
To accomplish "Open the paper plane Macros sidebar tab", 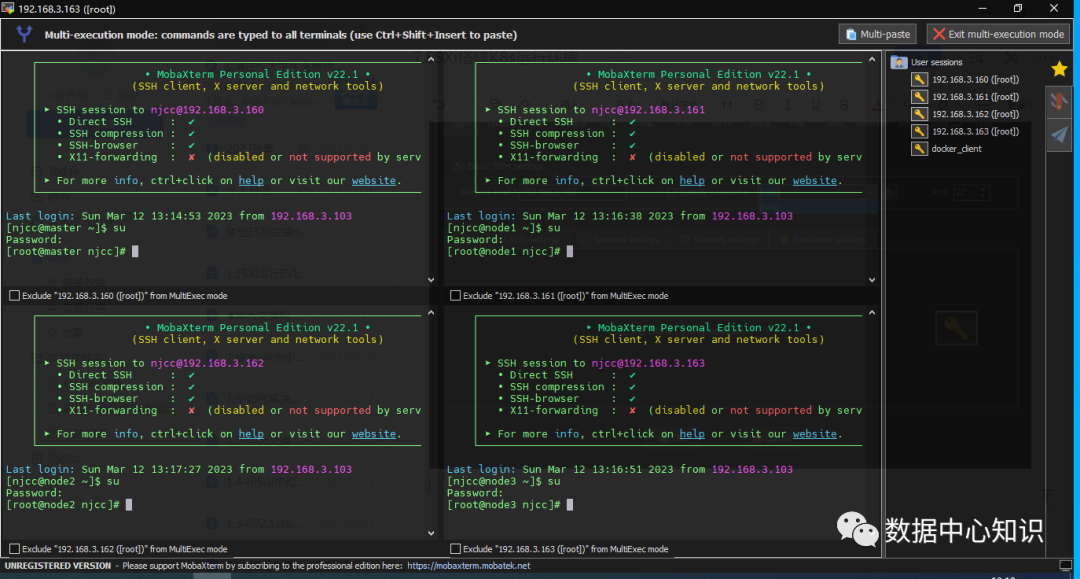I will click(1059, 135).
